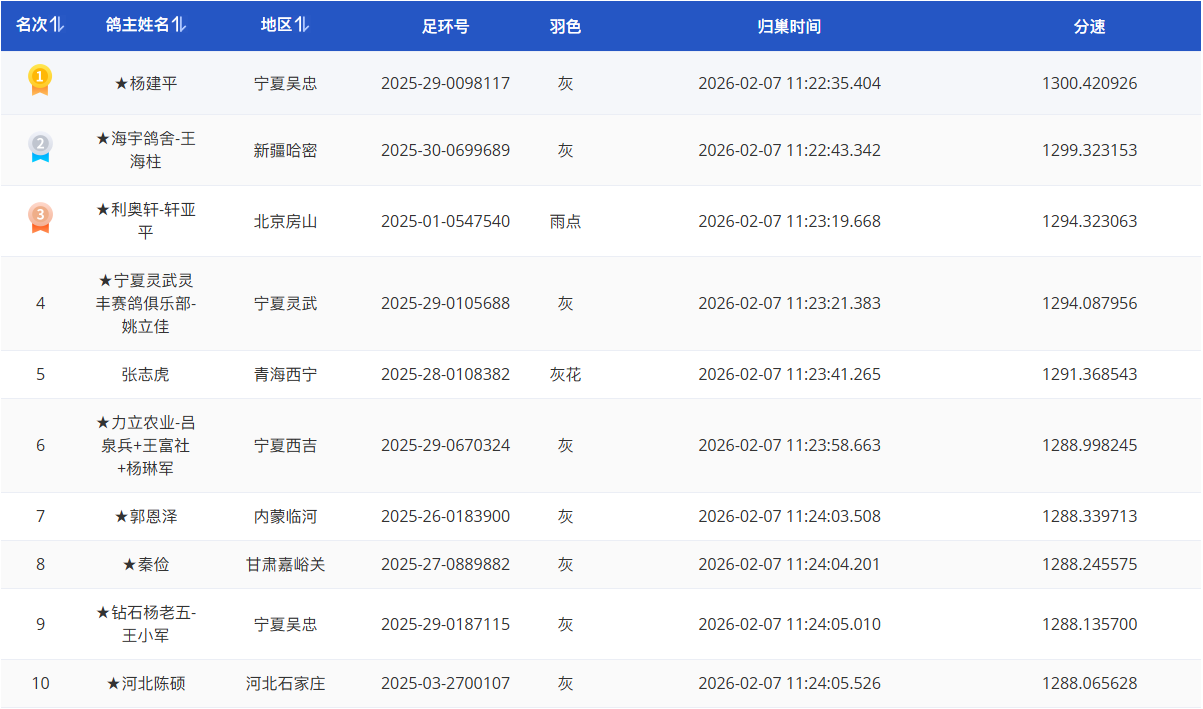
Task: Click the 足环号 column header
Action: coord(445,26)
